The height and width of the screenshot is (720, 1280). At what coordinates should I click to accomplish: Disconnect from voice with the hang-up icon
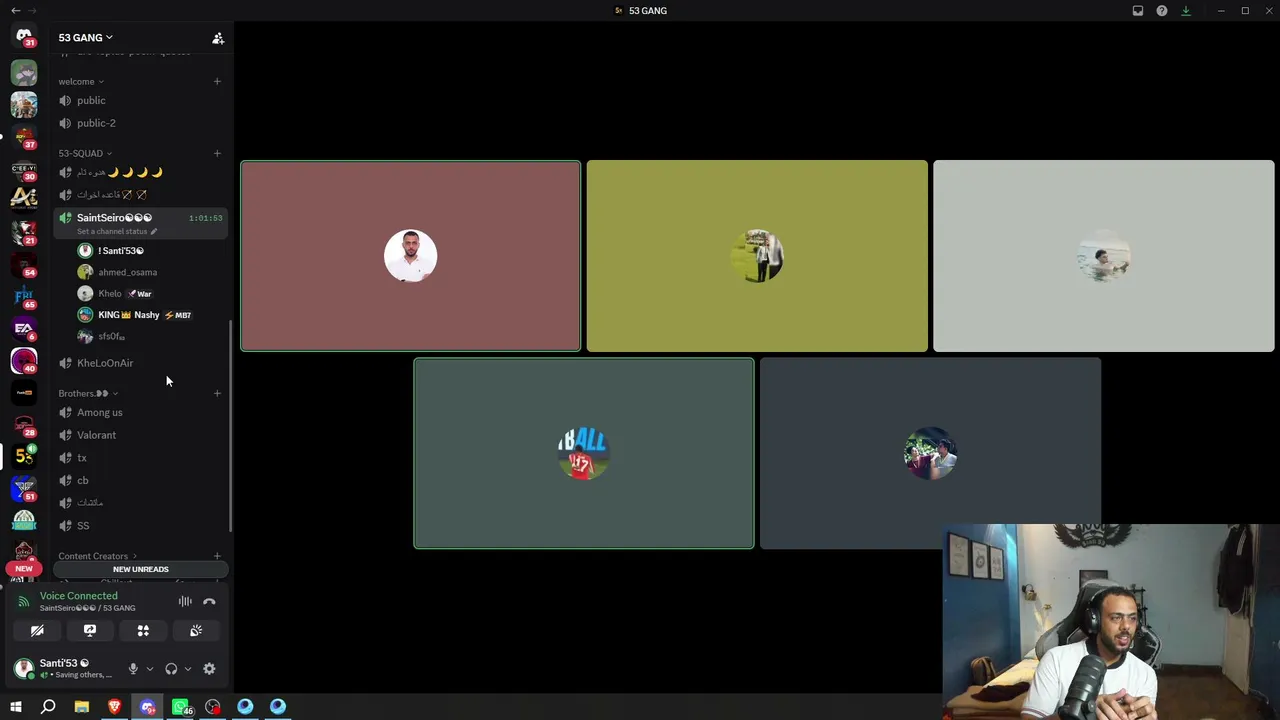pyautogui.click(x=209, y=602)
